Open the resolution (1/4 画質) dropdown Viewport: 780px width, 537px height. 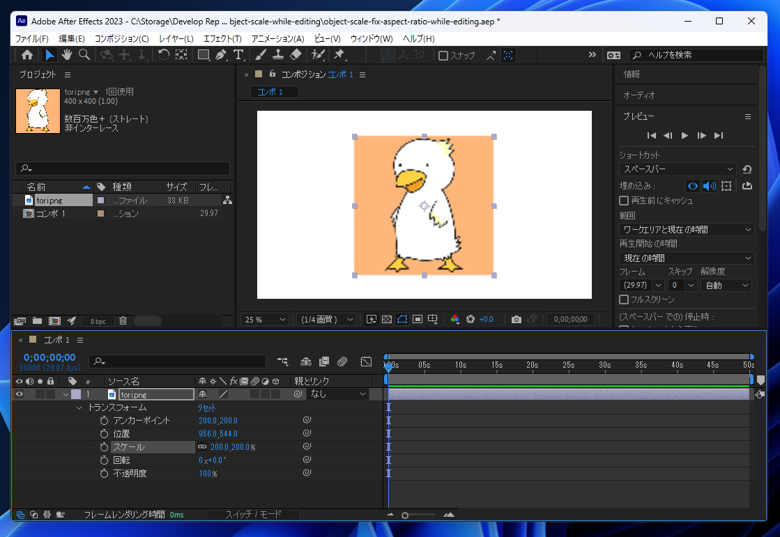(327, 319)
